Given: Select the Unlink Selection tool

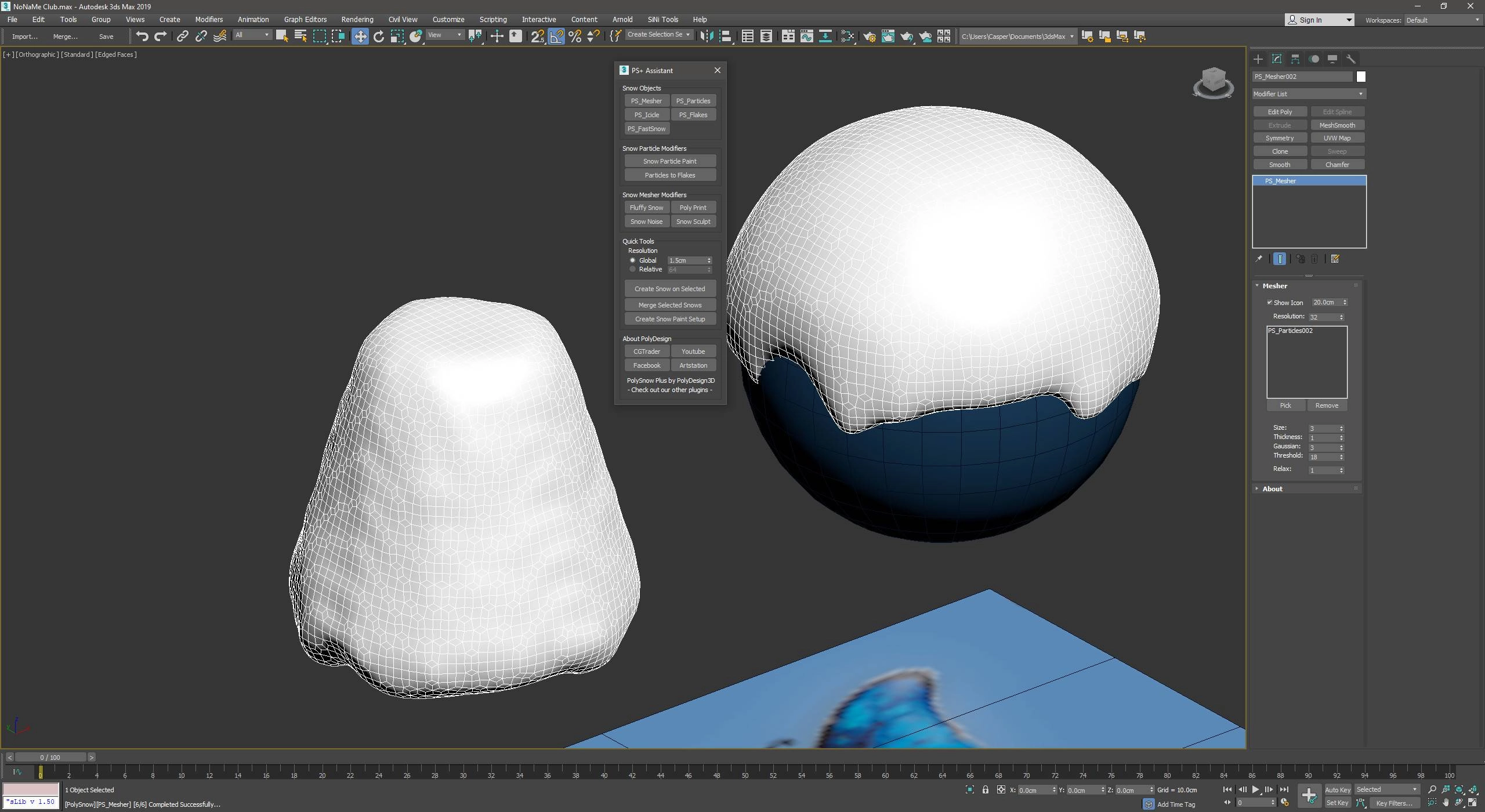Looking at the screenshot, I should 201,36.
